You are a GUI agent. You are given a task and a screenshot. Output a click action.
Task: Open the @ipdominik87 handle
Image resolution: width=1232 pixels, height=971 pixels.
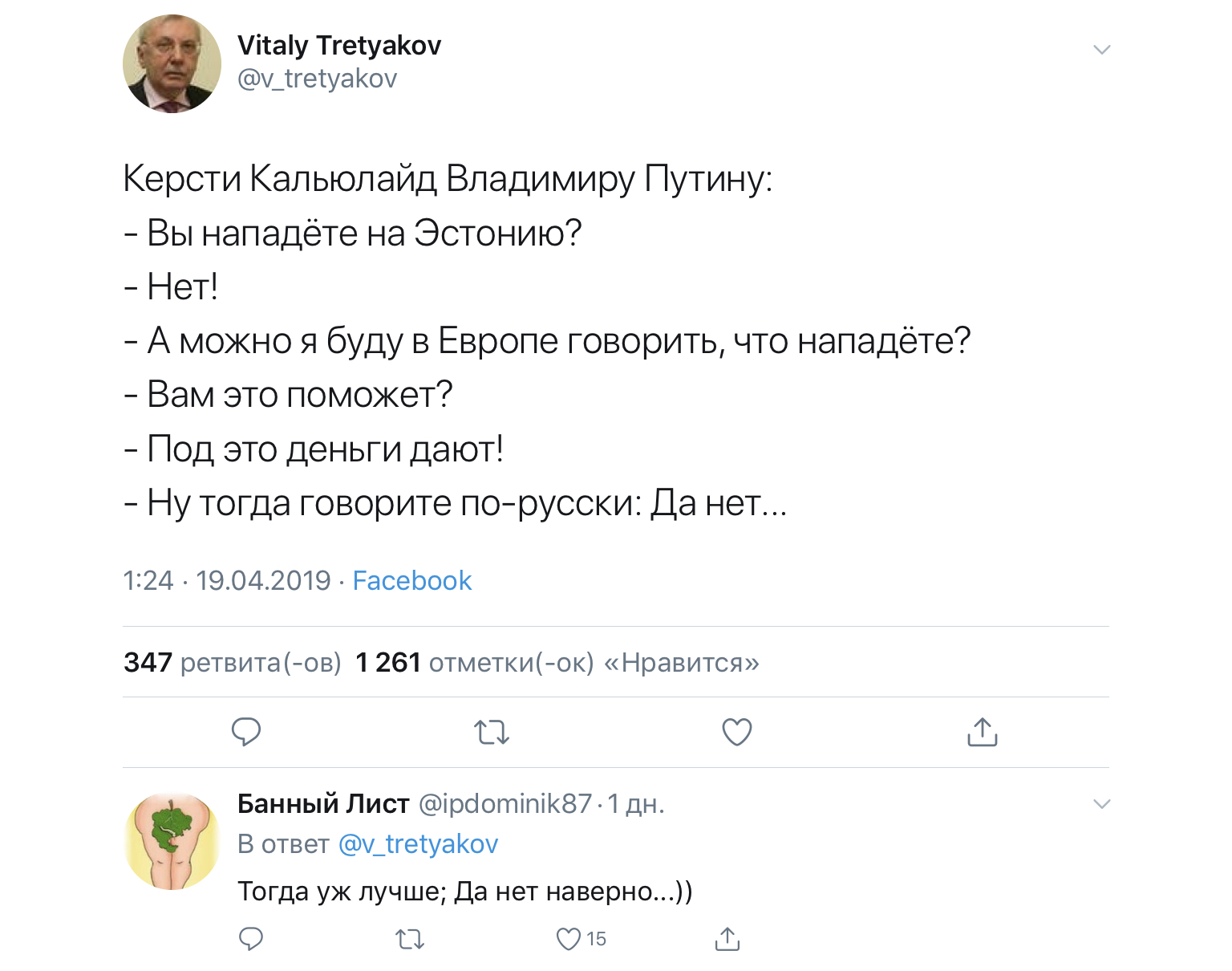(x=505, y=803)
